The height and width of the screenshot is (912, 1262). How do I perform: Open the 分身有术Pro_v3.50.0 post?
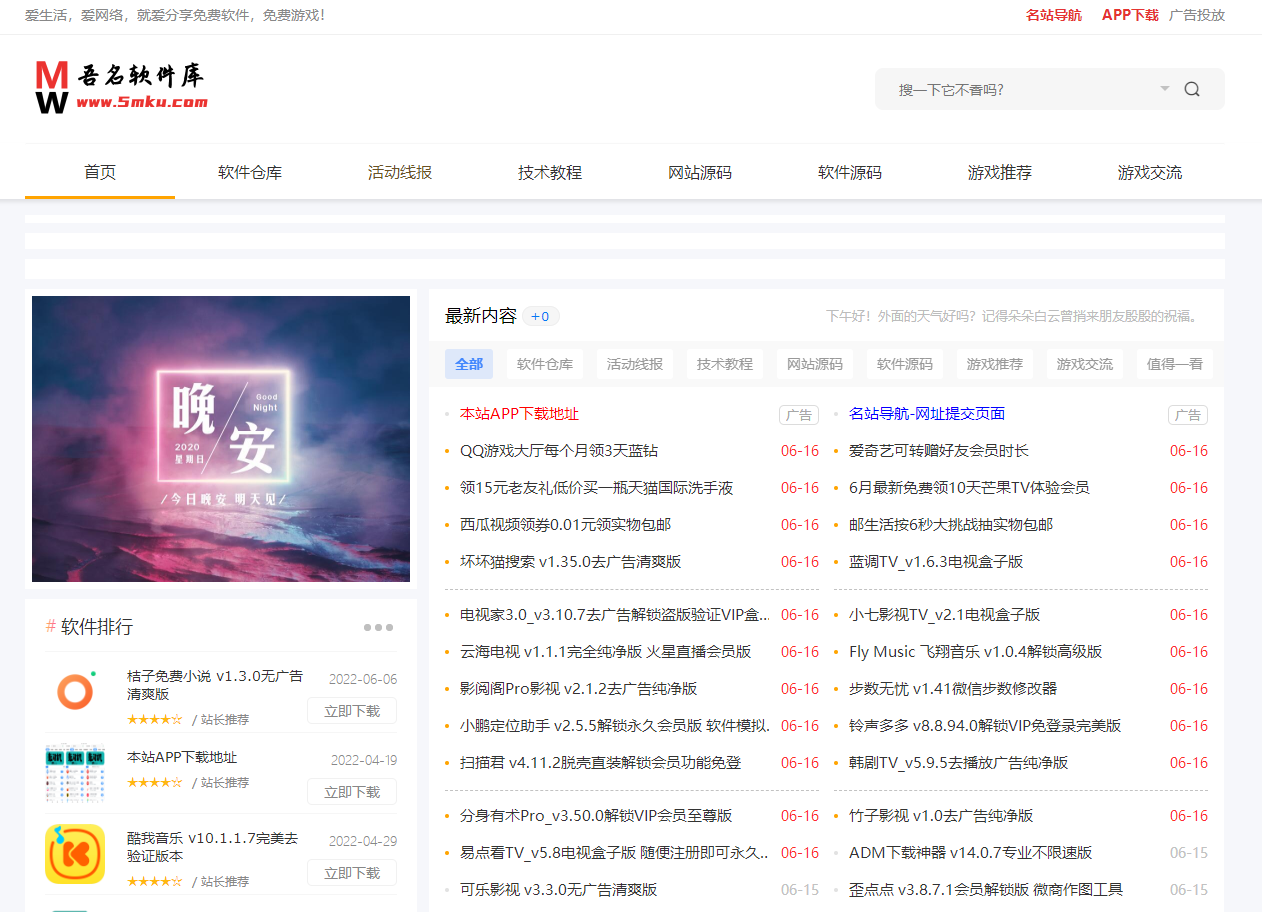[x=596, y=816]
